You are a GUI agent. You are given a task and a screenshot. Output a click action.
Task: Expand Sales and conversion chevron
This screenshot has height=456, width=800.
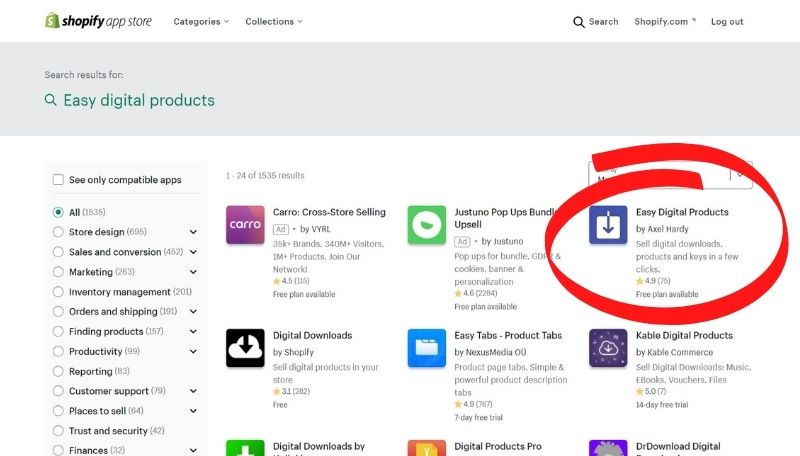193,251
